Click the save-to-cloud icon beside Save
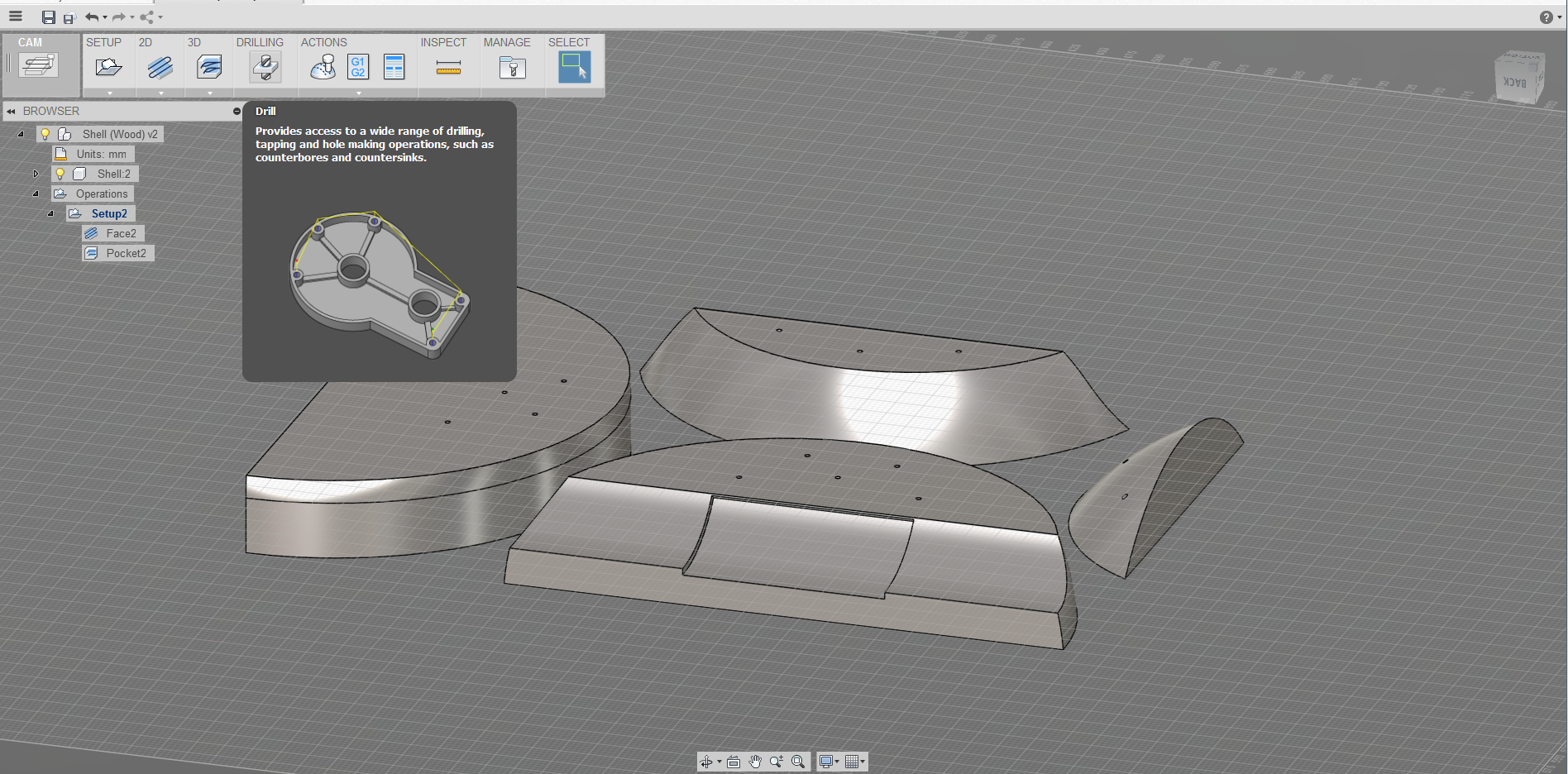The width and height of the screenshot is (1568, 774). (69, 17)
